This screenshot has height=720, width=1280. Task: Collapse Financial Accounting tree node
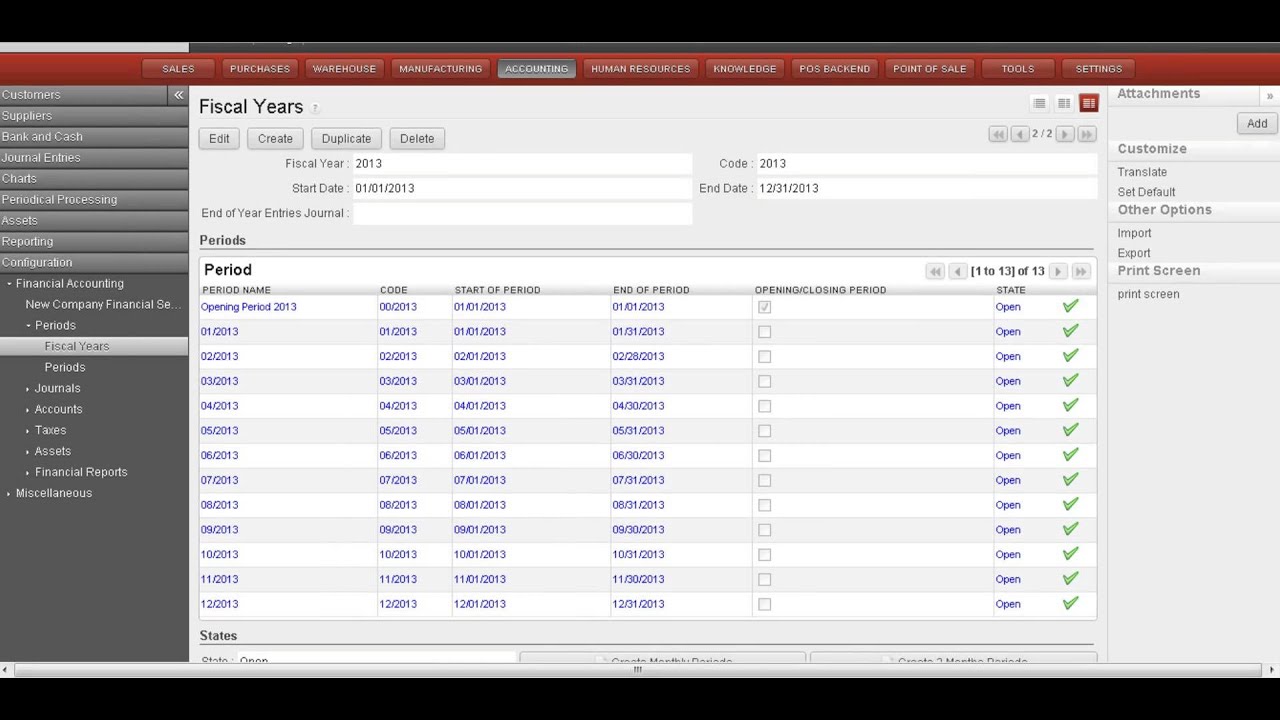[9, 284]
